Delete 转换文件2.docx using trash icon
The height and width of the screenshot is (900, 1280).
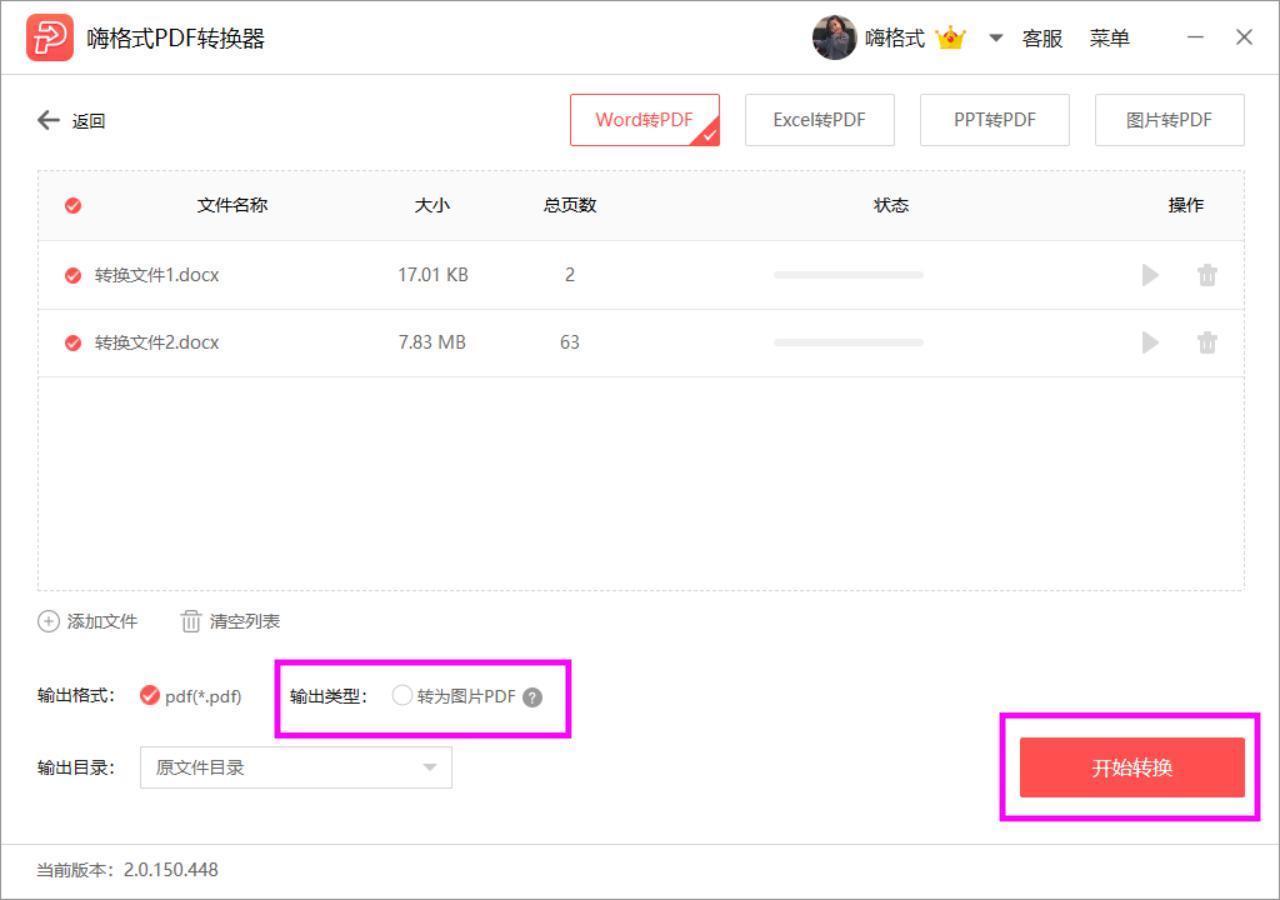(1207, 342)
